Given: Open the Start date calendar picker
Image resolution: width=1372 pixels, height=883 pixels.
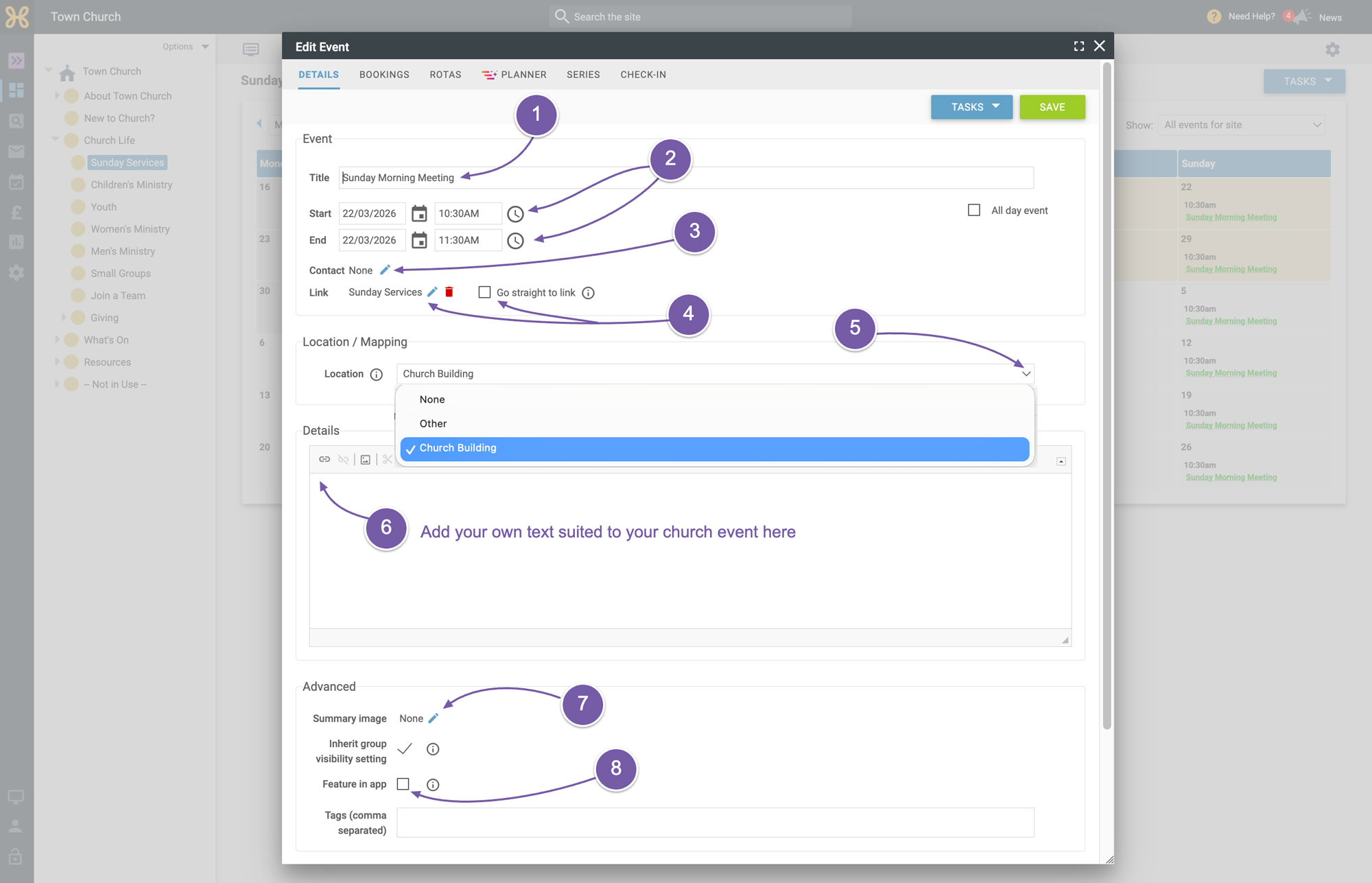Looking at the screenshot, I should [x=419, y=214].
